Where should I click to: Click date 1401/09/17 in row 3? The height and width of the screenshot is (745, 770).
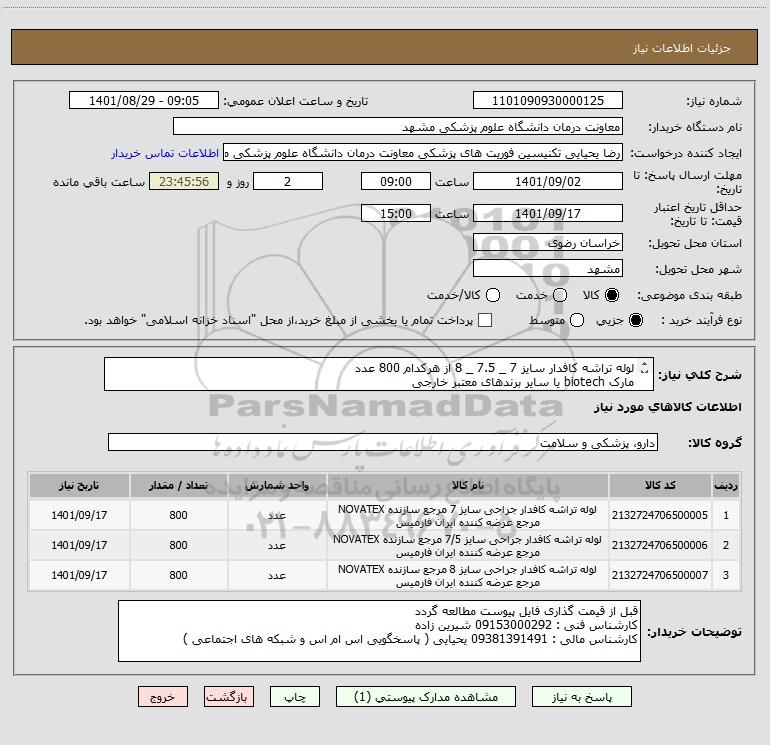coord(79,575)
